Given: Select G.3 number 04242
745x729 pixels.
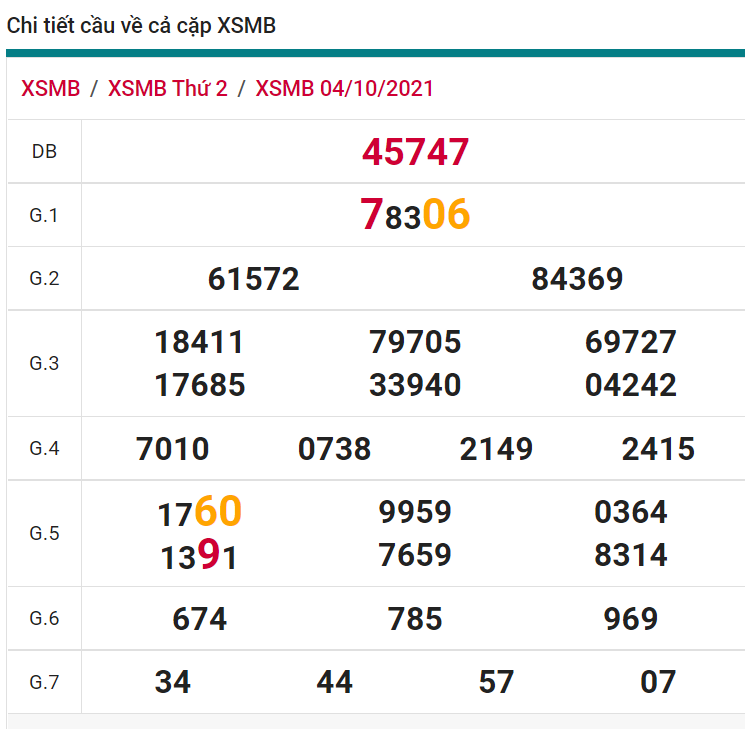Looking at the screenshot, I should pos(631,385).
